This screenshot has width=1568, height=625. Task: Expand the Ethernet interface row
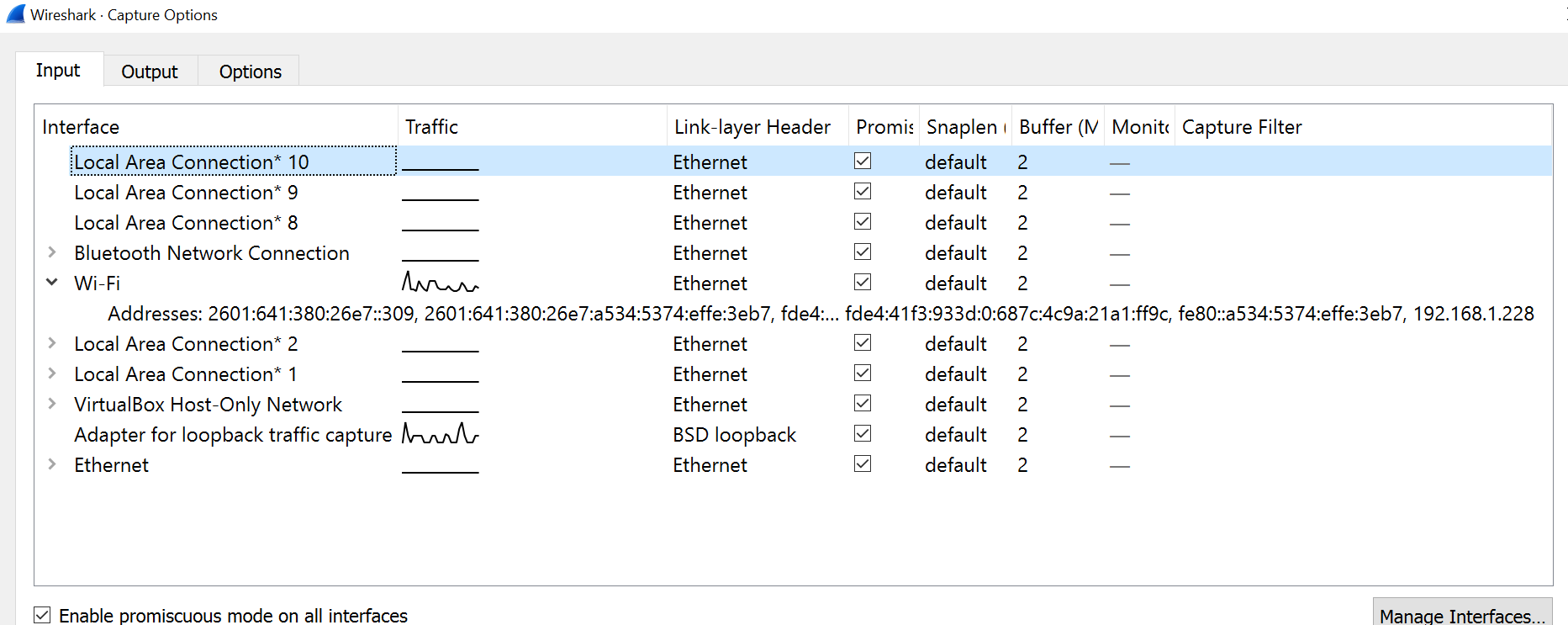pyautogui.click(x=52, y=463)
